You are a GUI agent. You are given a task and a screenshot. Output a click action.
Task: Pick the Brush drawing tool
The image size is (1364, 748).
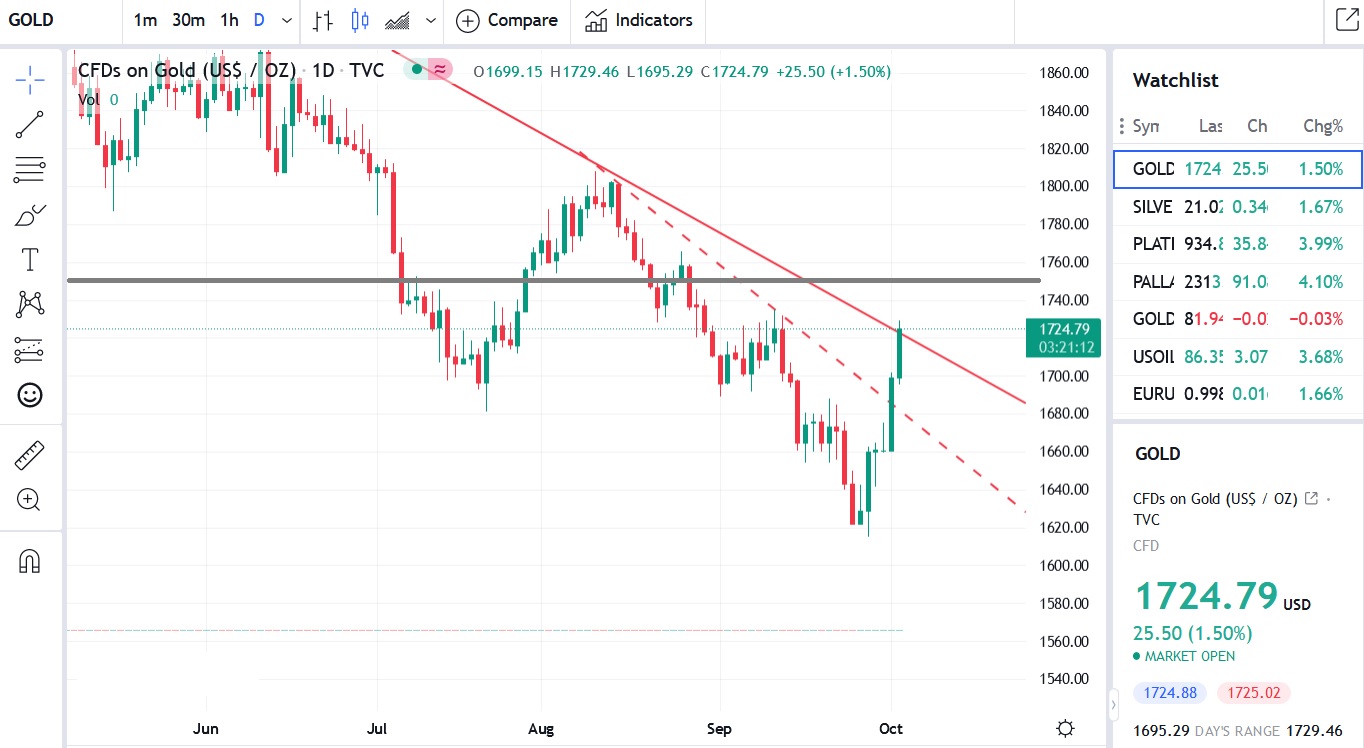30,214
